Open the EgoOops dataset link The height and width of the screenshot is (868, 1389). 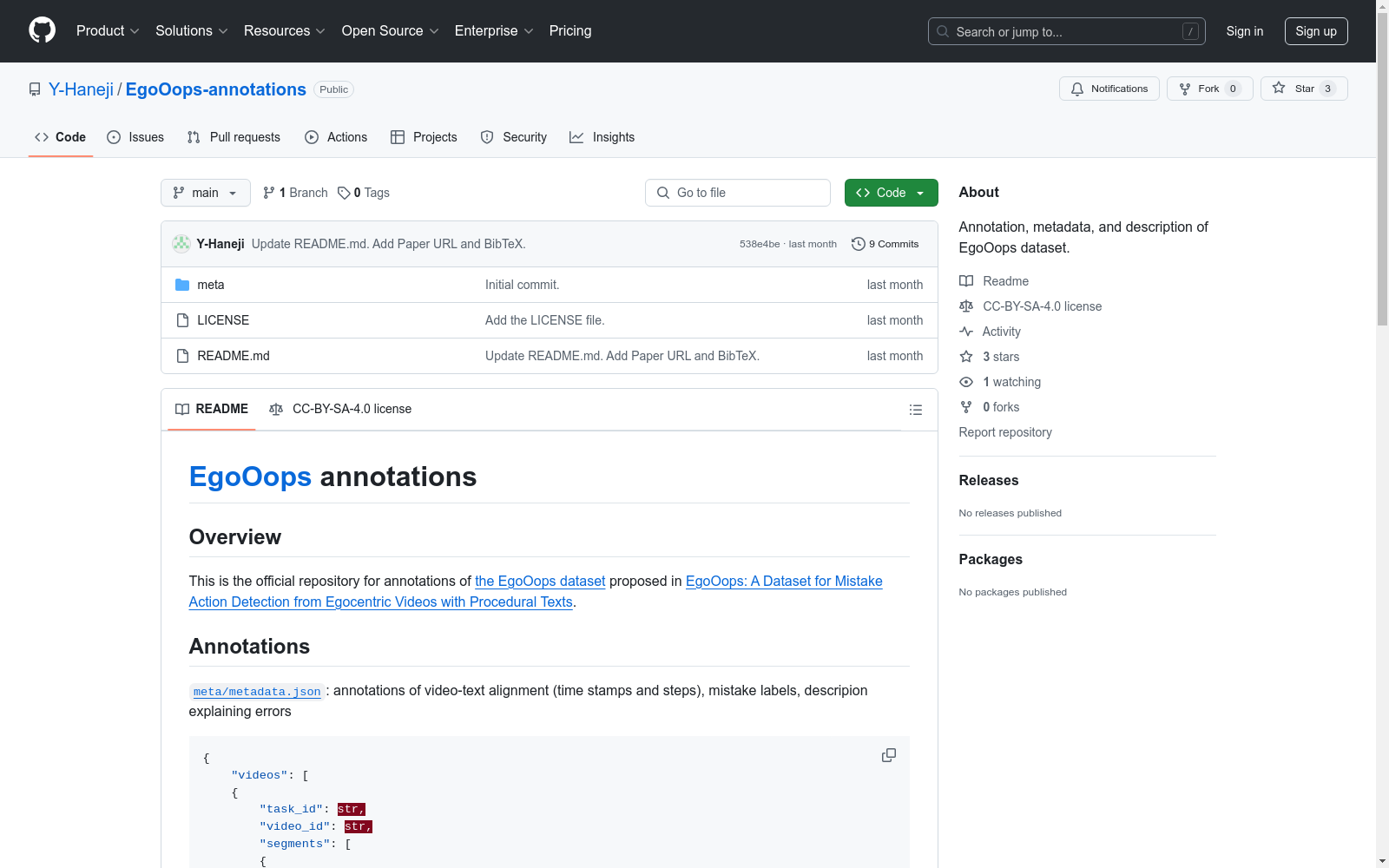[539, 581]
